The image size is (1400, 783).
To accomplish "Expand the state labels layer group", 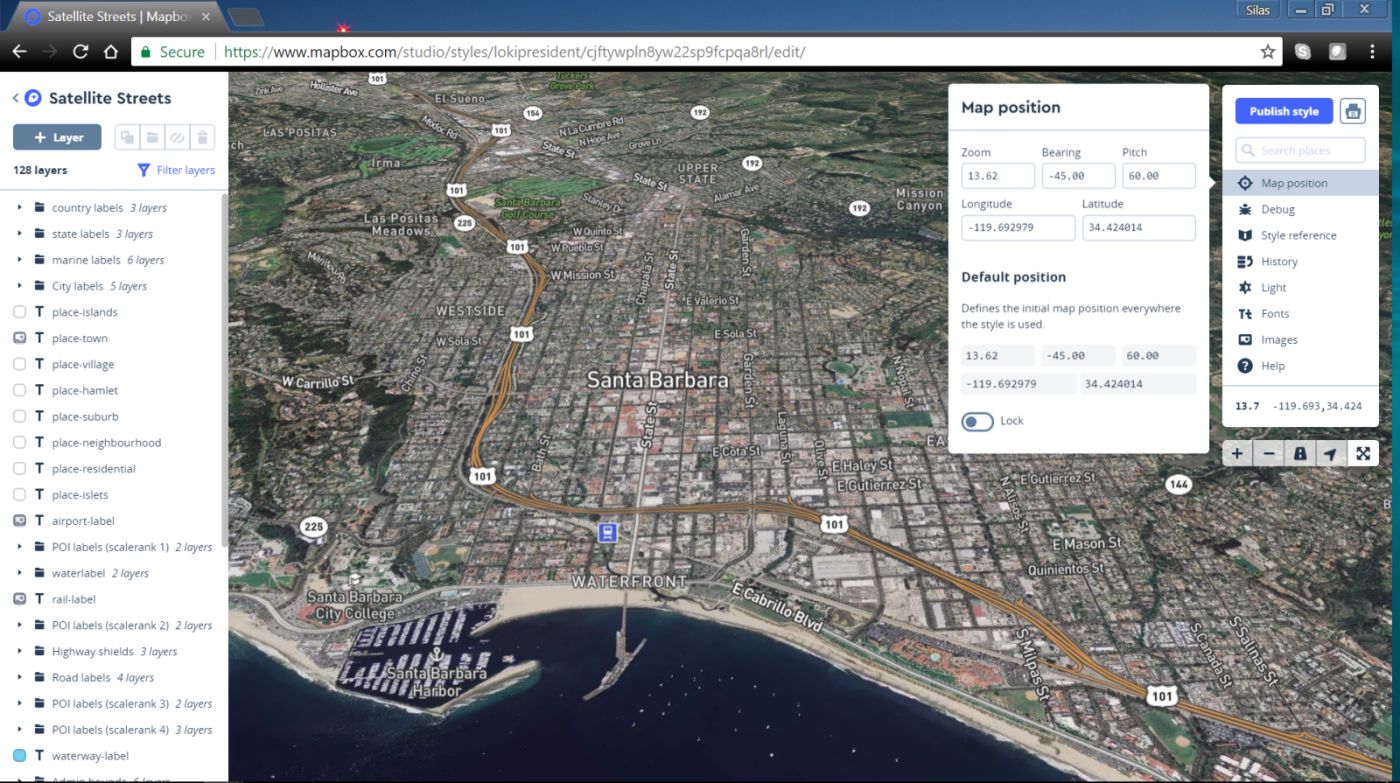I will pyautogui.click(x=19, y=234).
